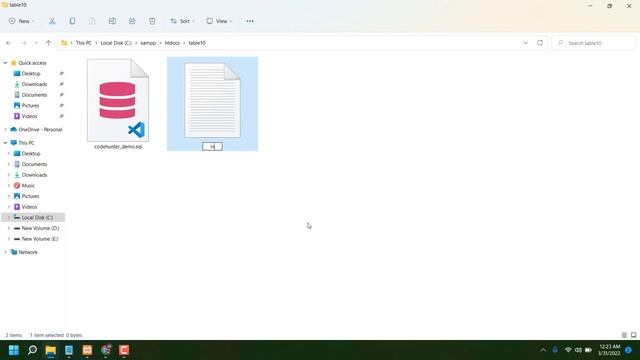
Task: Open Wi-Fi network tray icon
Action: (568, 350)
